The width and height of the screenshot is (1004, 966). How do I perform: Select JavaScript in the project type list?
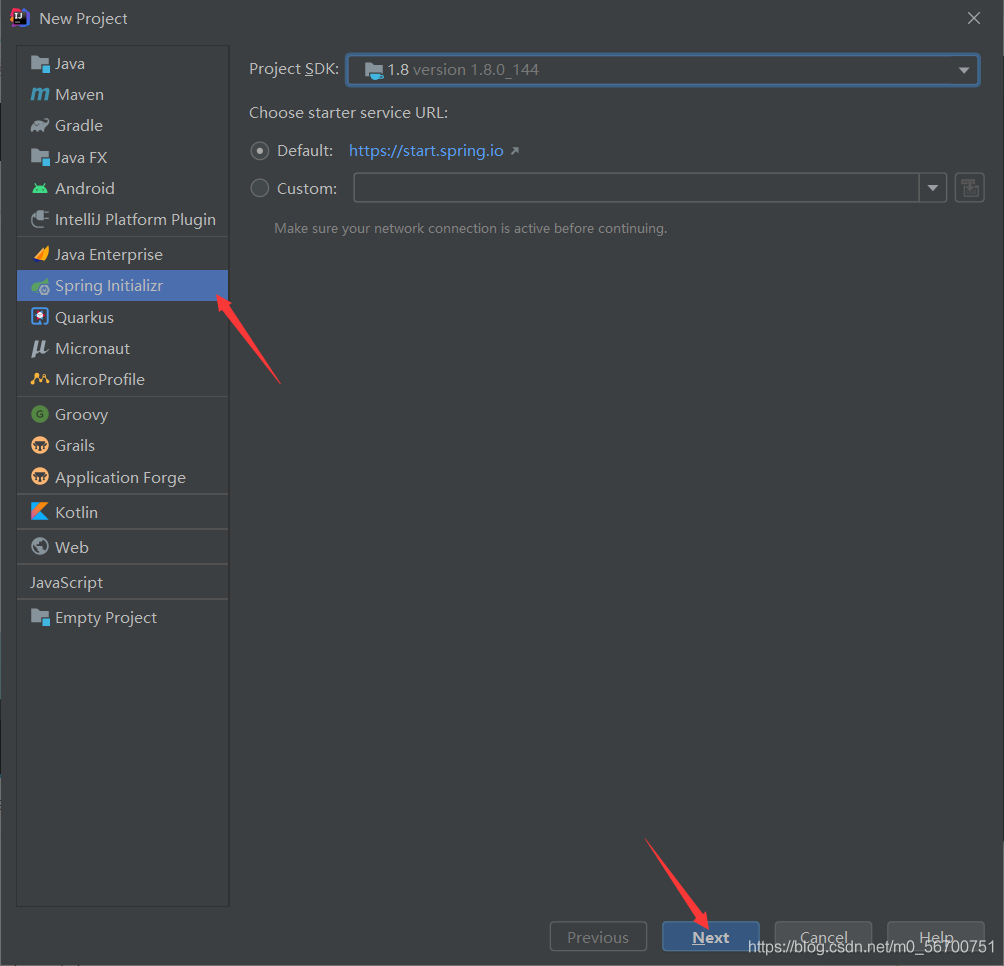(66, 583)
